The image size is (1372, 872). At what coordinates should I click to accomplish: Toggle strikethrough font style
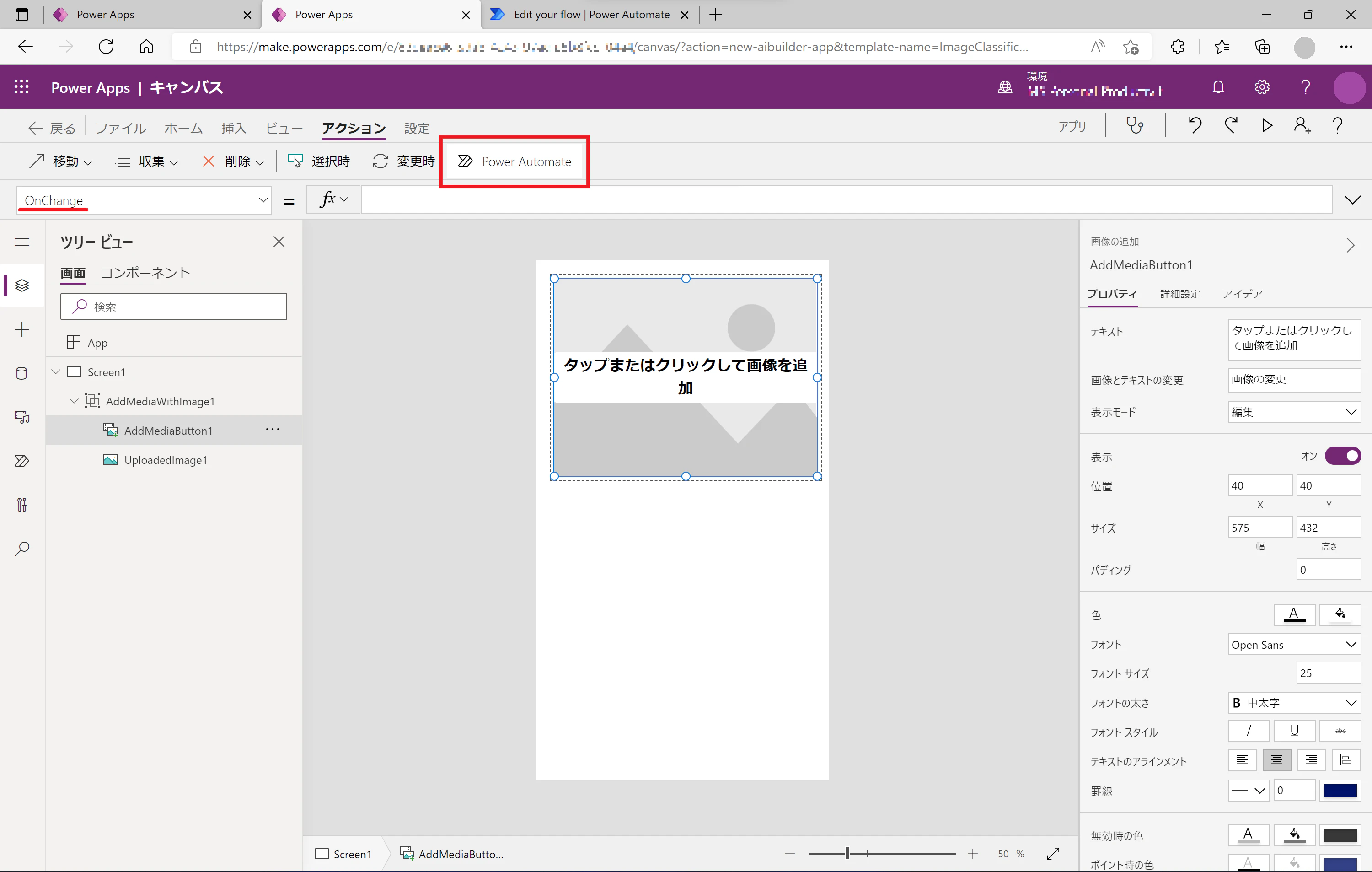(x=1340, y=731)
